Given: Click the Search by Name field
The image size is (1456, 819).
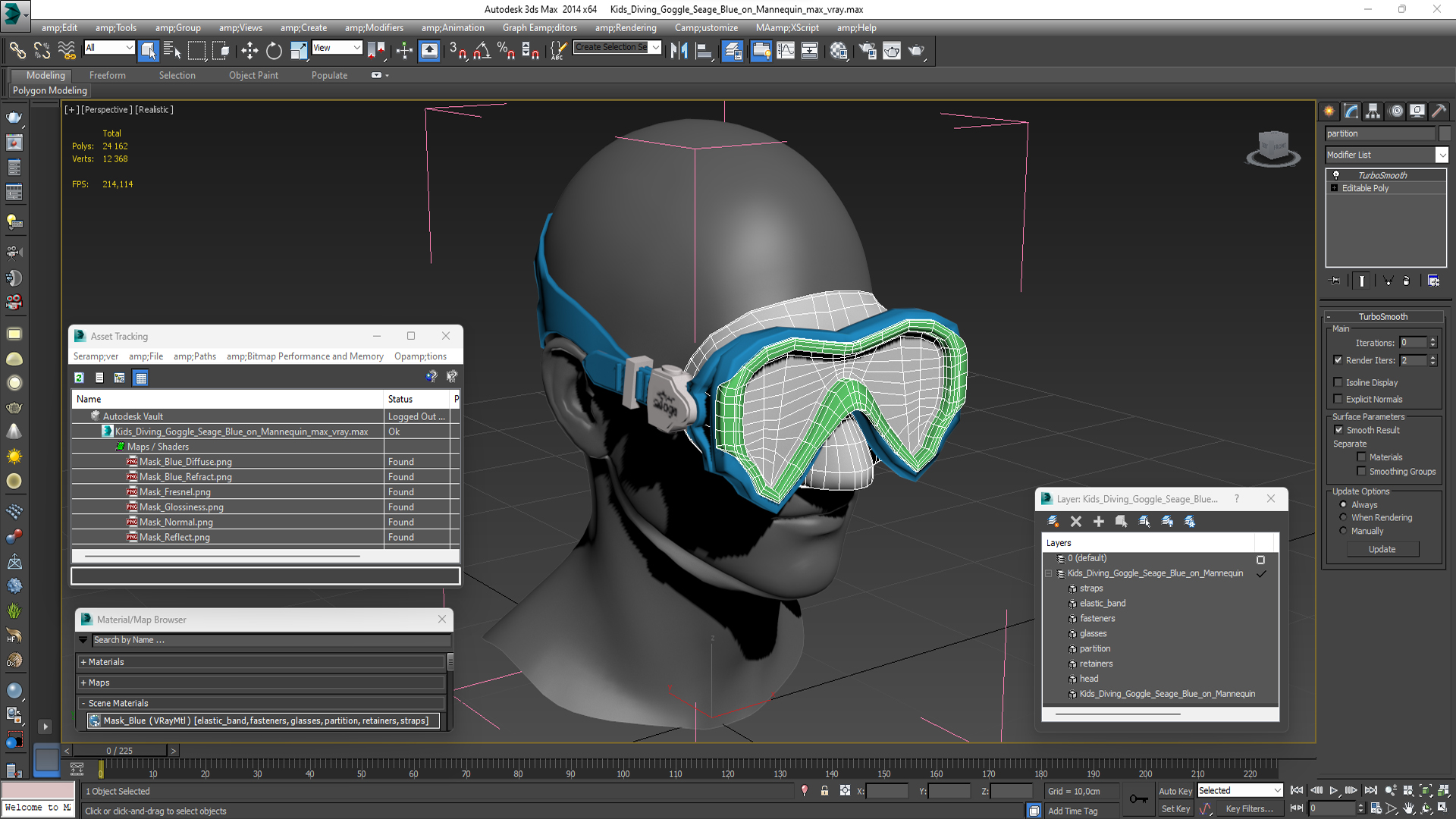Looking at the screenshot, I should [271, 640].
